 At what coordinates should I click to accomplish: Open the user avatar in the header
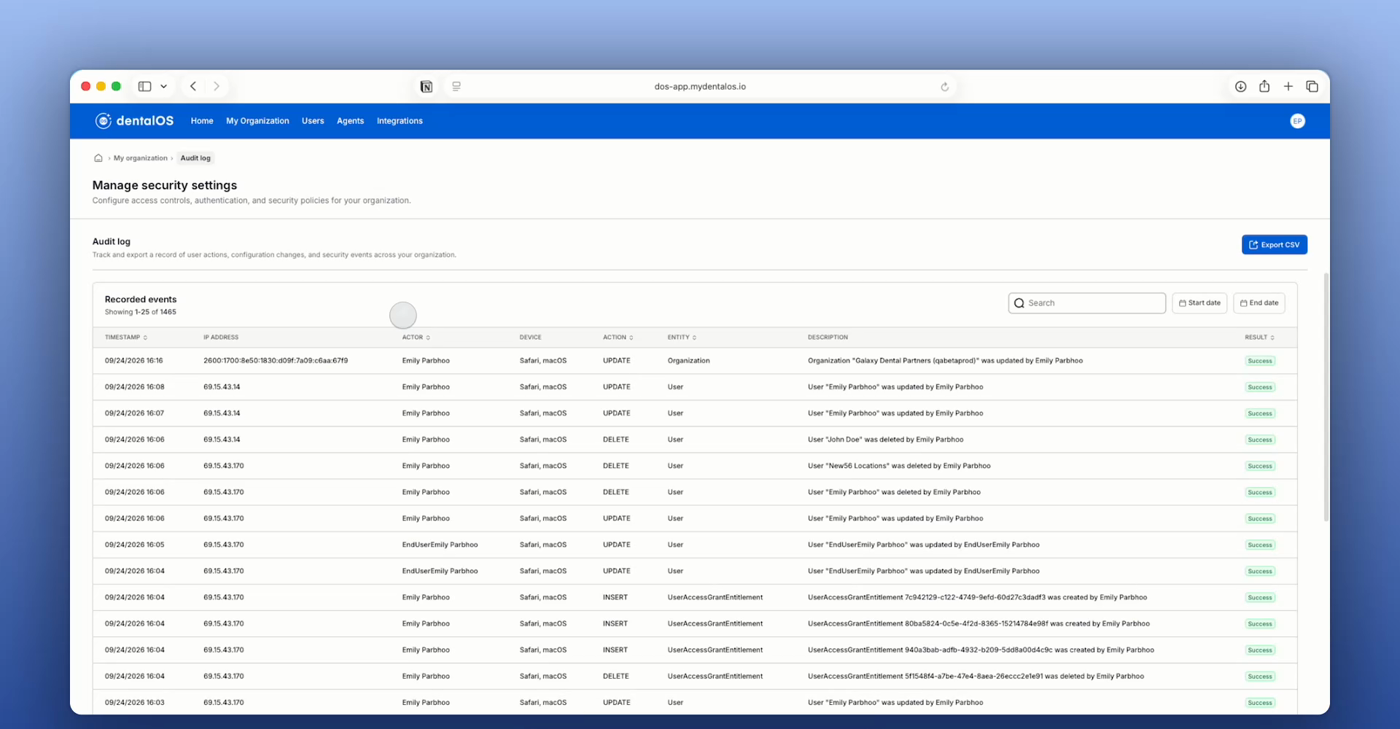[x=1297, y=121]
